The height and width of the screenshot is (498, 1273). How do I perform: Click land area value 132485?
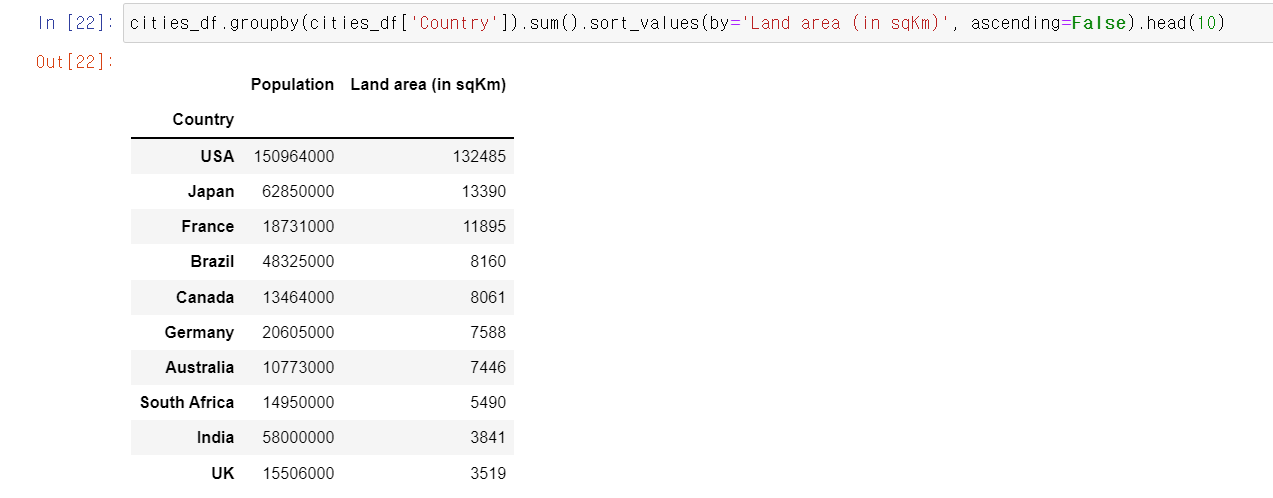click(x=479, y=157)
